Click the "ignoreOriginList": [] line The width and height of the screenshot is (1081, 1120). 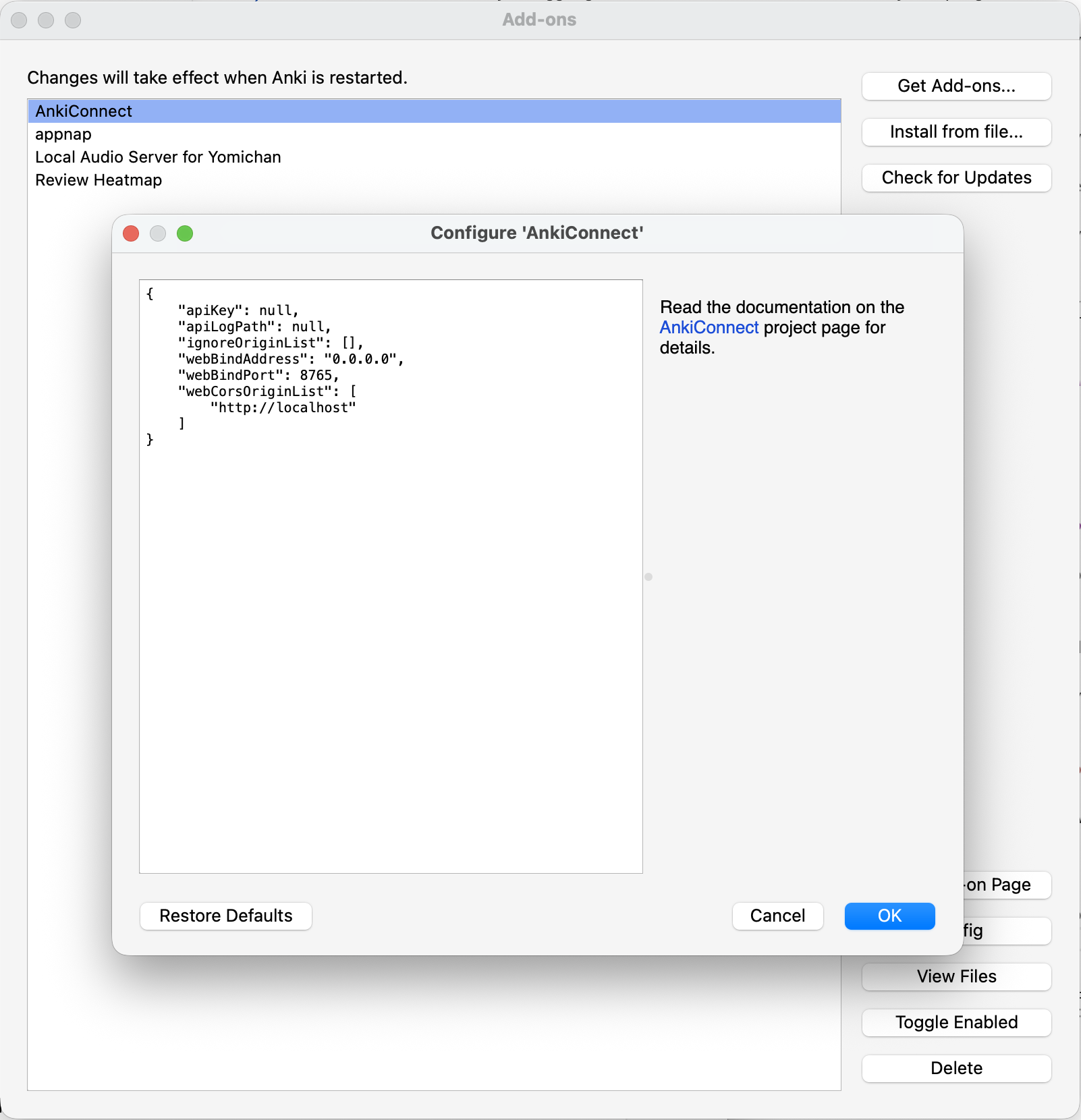(271, 343)
